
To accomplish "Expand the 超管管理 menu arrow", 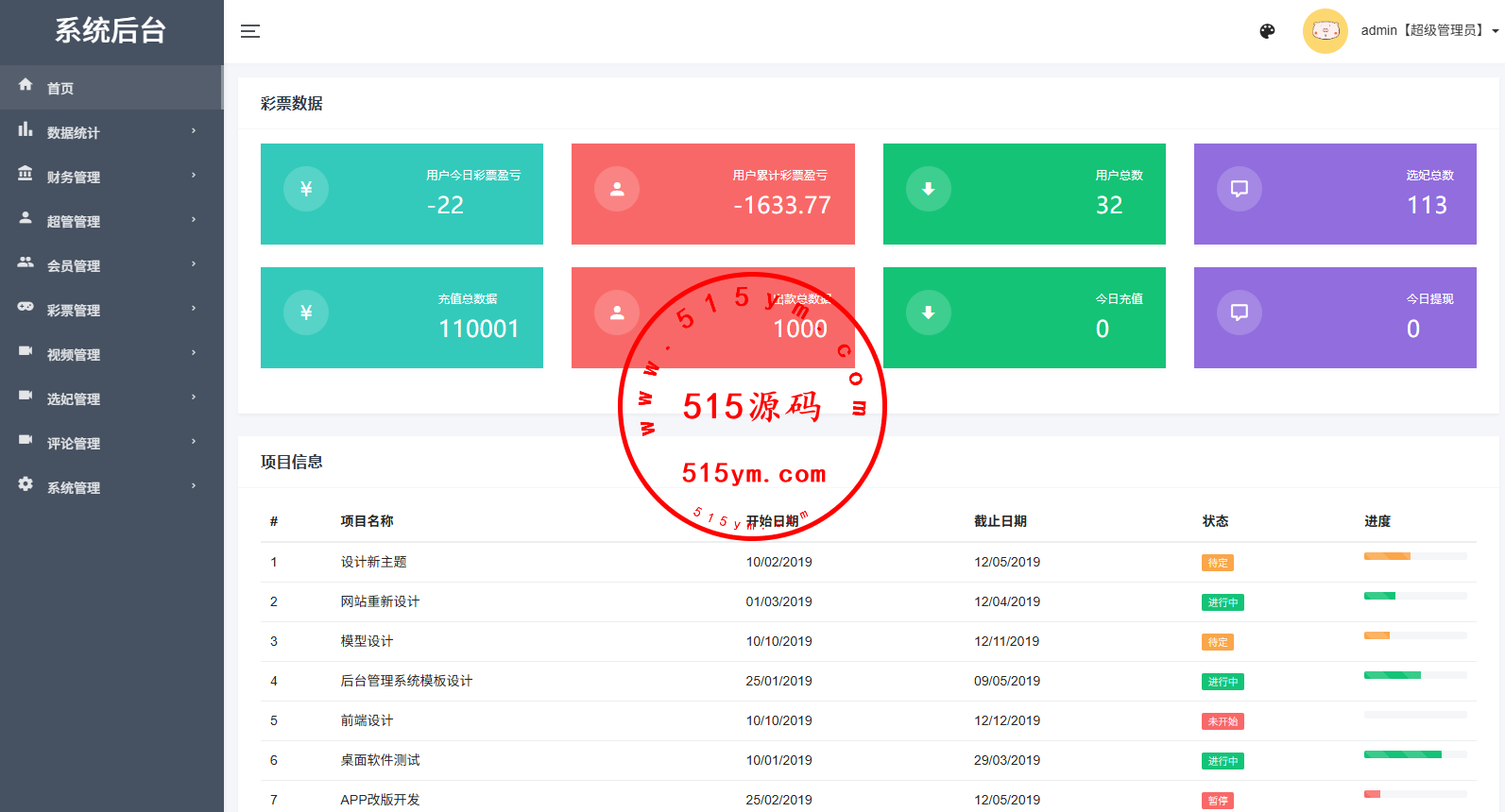I will pyautogui.click(x=194, y=220).
